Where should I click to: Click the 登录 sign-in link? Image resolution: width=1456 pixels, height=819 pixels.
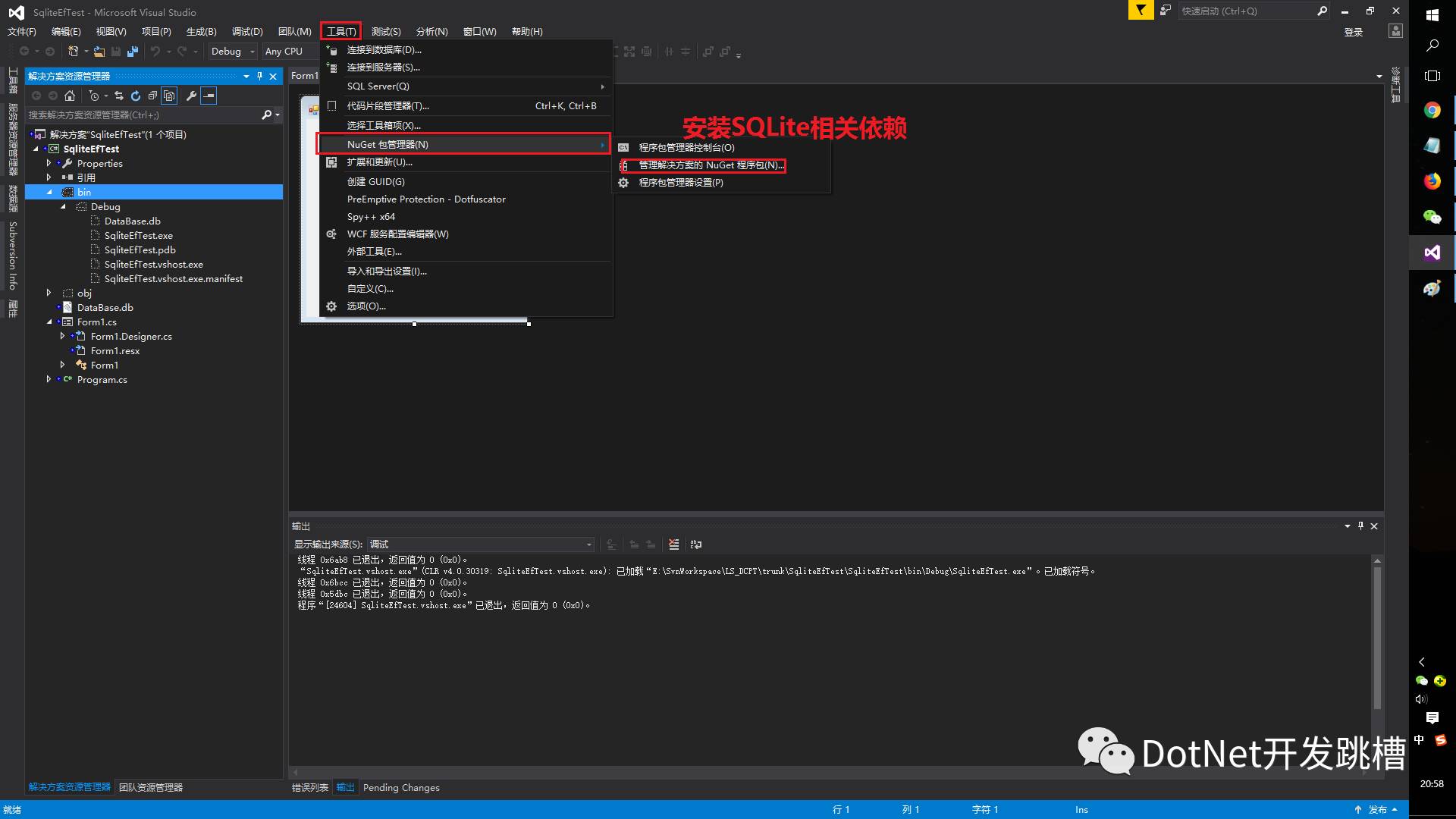[x=1354, y=32]
